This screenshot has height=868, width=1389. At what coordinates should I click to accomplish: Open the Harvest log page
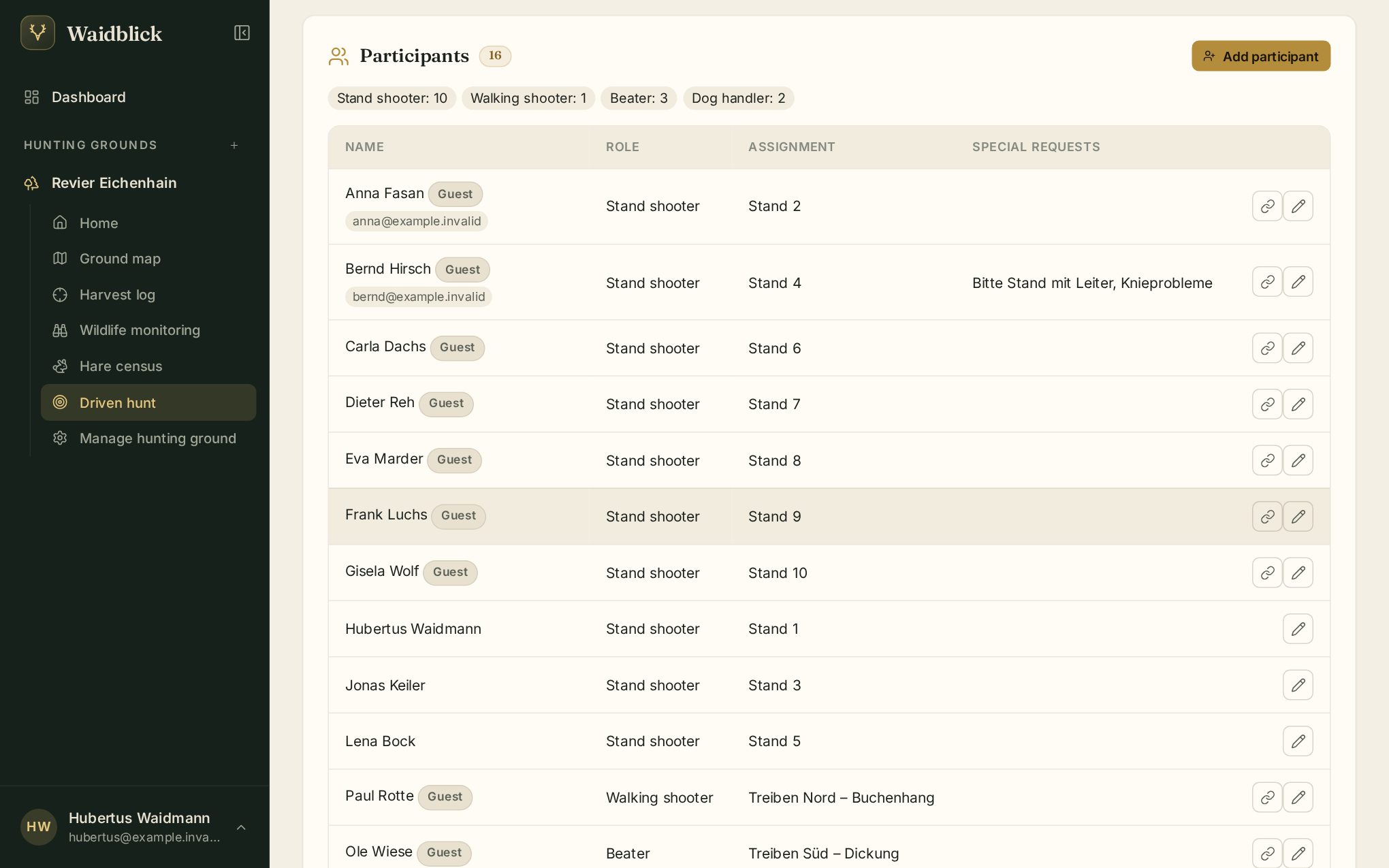[148, 295]
